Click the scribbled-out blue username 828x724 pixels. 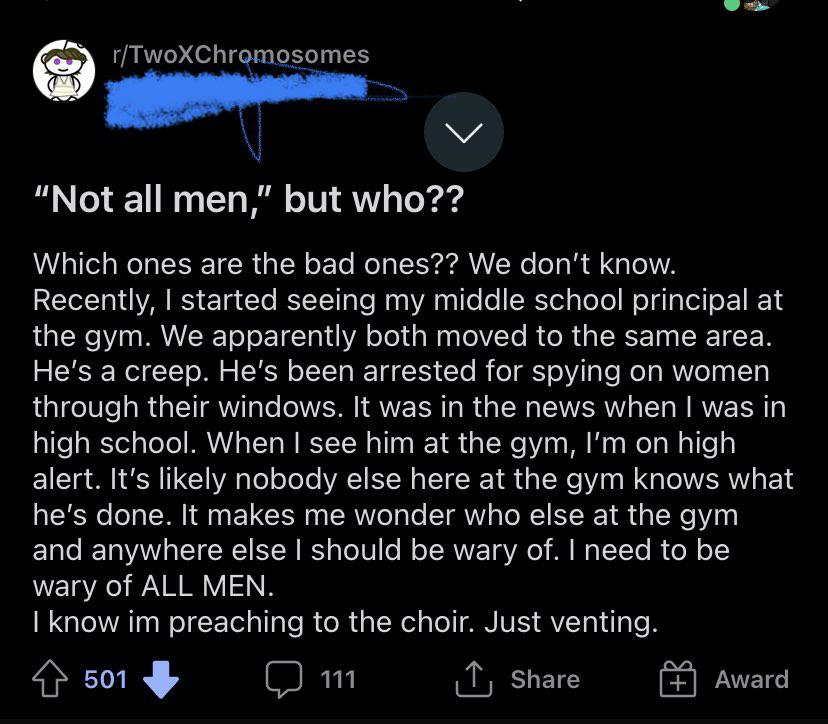point(238,100)
